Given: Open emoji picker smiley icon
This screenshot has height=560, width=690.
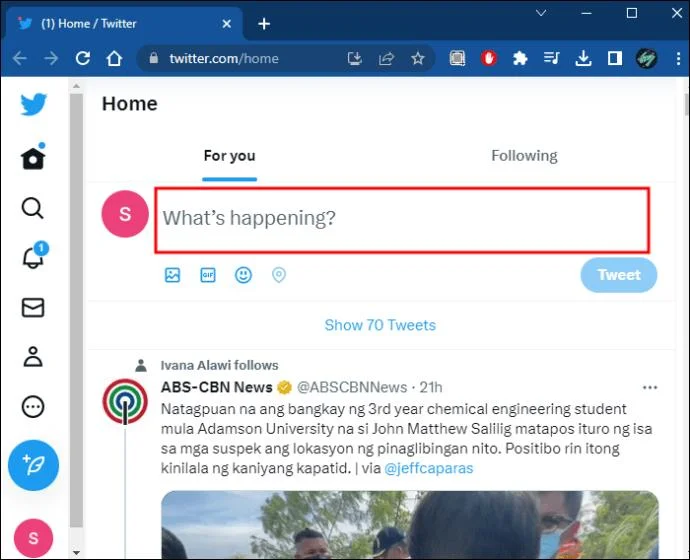Looking at the screenshot, I should point(243,275).
